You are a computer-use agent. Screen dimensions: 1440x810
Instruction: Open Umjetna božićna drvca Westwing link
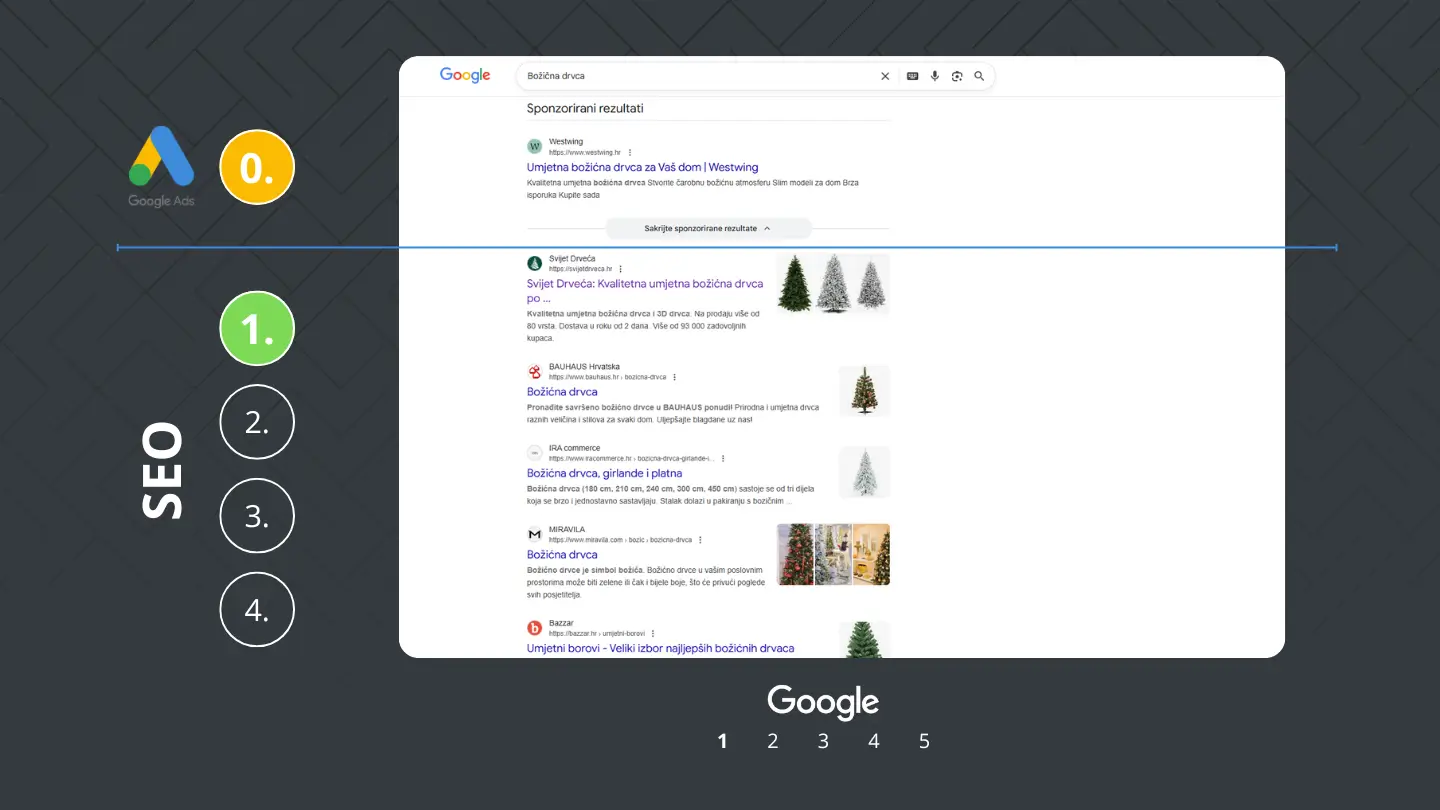click(642, 167)
